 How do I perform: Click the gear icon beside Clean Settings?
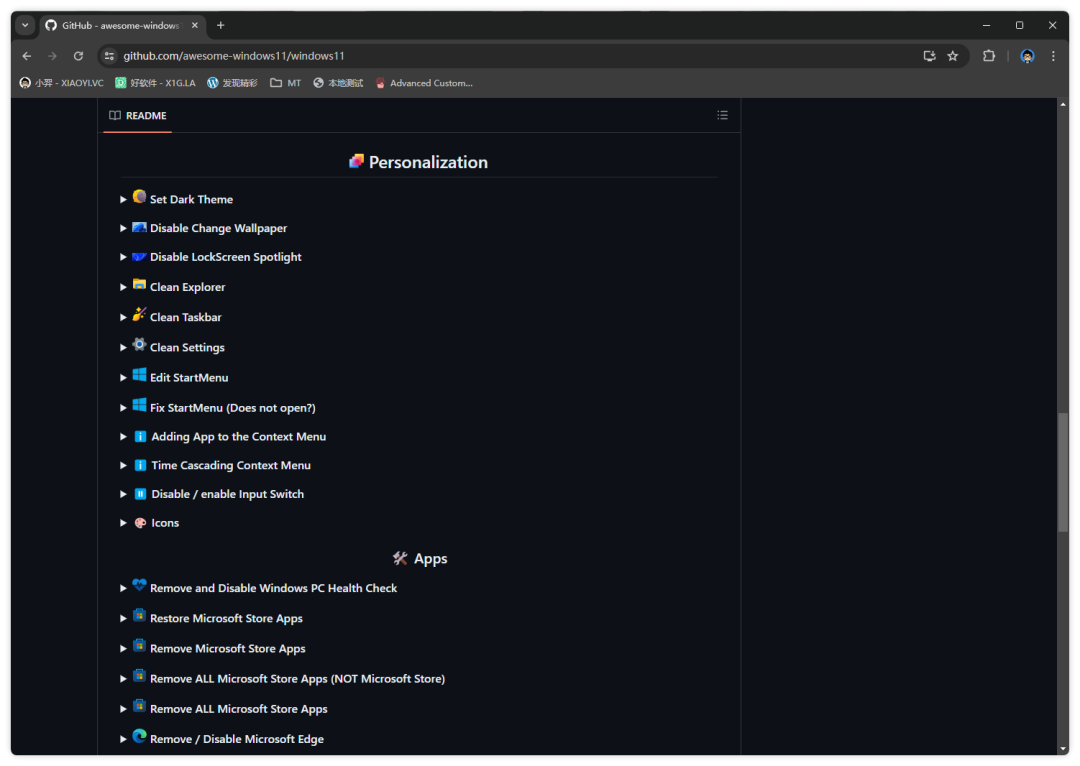(x=139, y=344)
